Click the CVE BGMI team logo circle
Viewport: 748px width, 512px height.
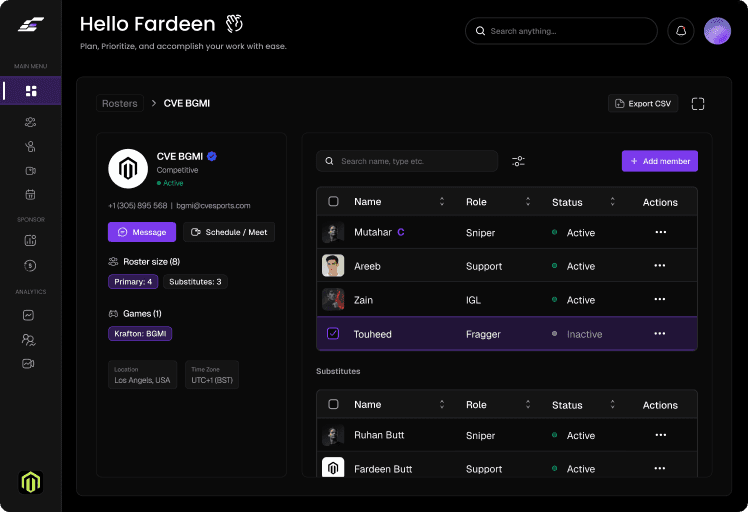click(x=128, y=169)
